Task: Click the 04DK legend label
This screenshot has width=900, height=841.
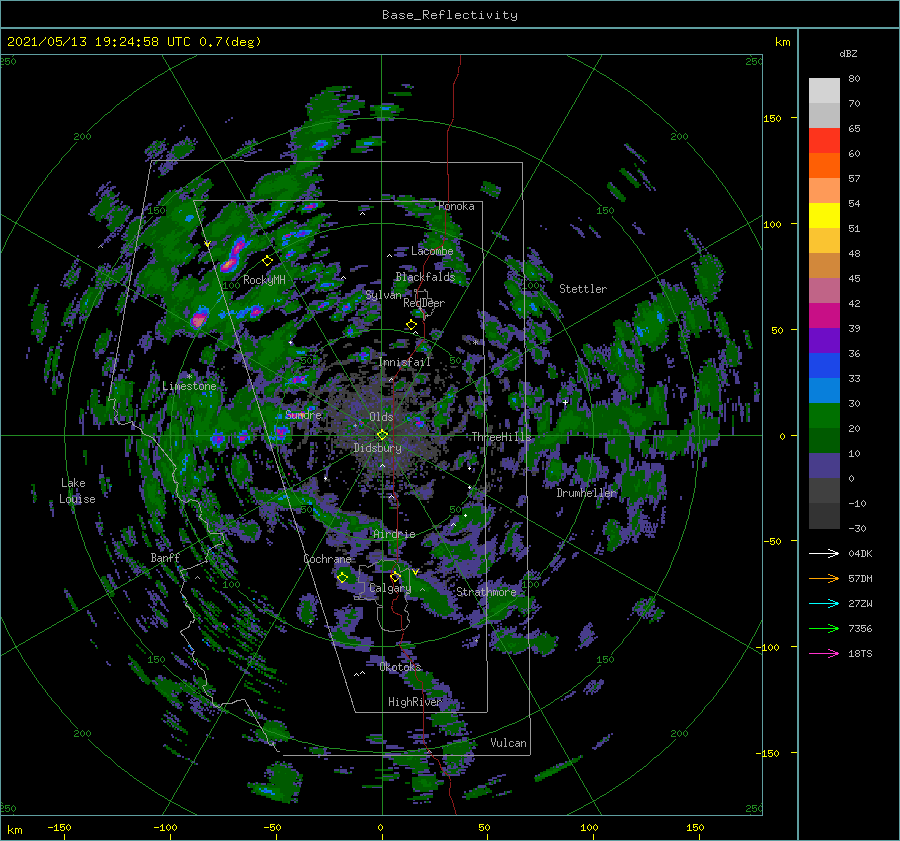Action: (860, 553)
